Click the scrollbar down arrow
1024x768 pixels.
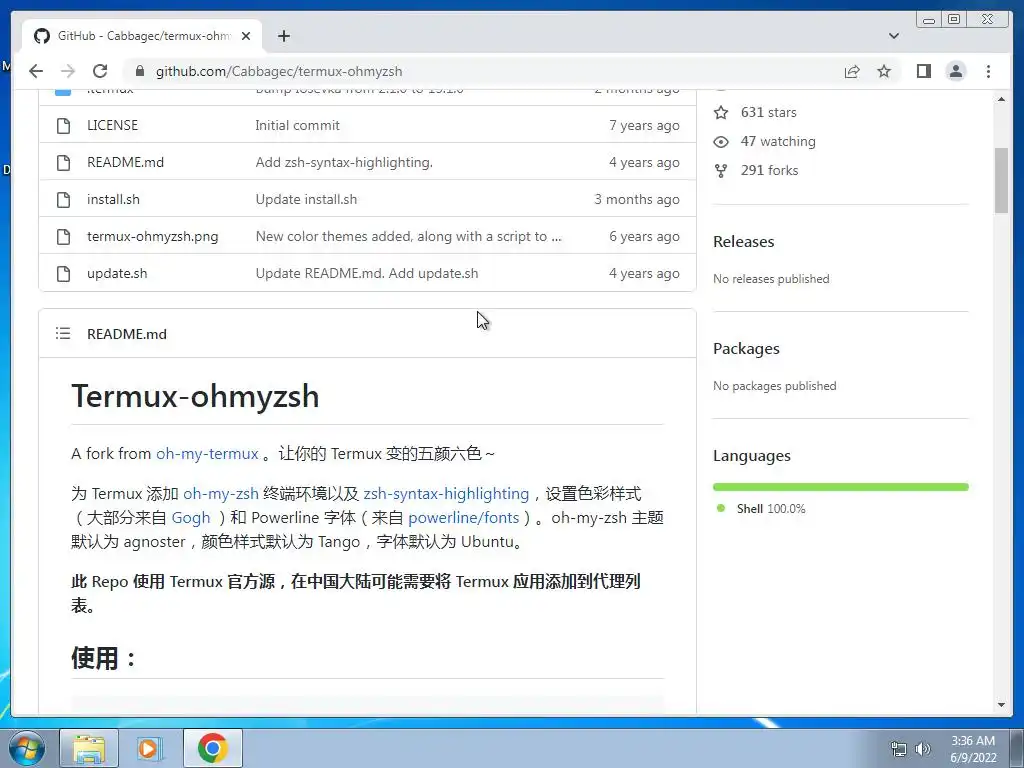[x=1001, y=705]
